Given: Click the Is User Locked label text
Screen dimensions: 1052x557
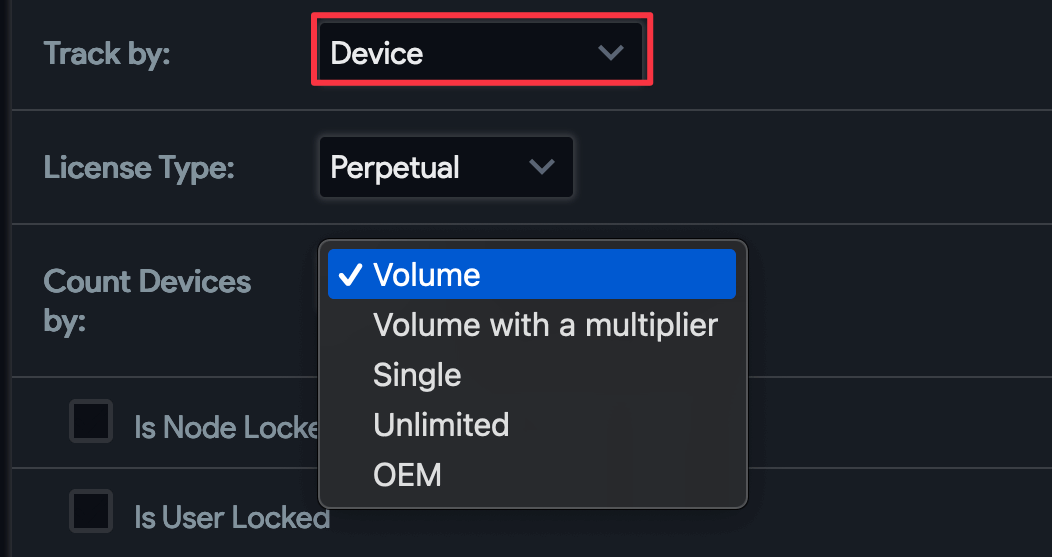Looking at the screenshot, I should pos(232,517).
